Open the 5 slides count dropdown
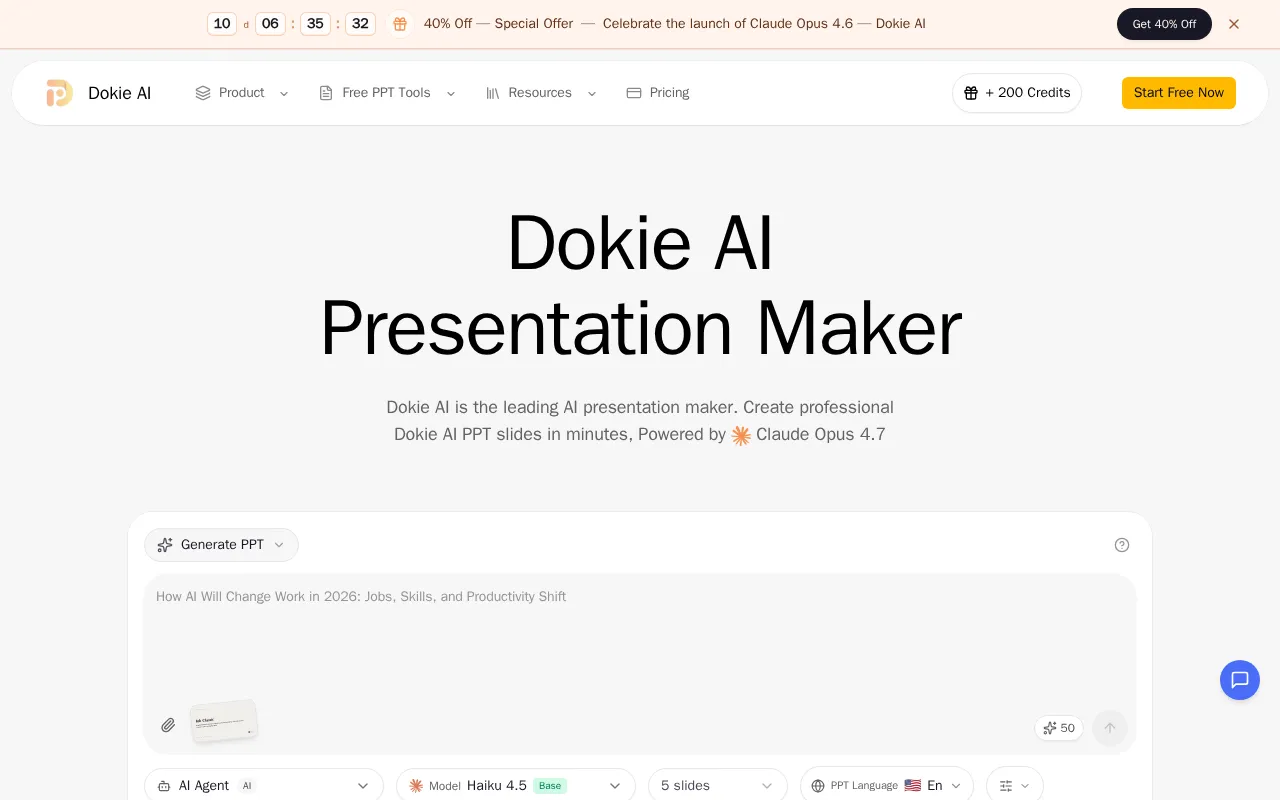This screenshot has width=1280, height=800. pos(718,785)
